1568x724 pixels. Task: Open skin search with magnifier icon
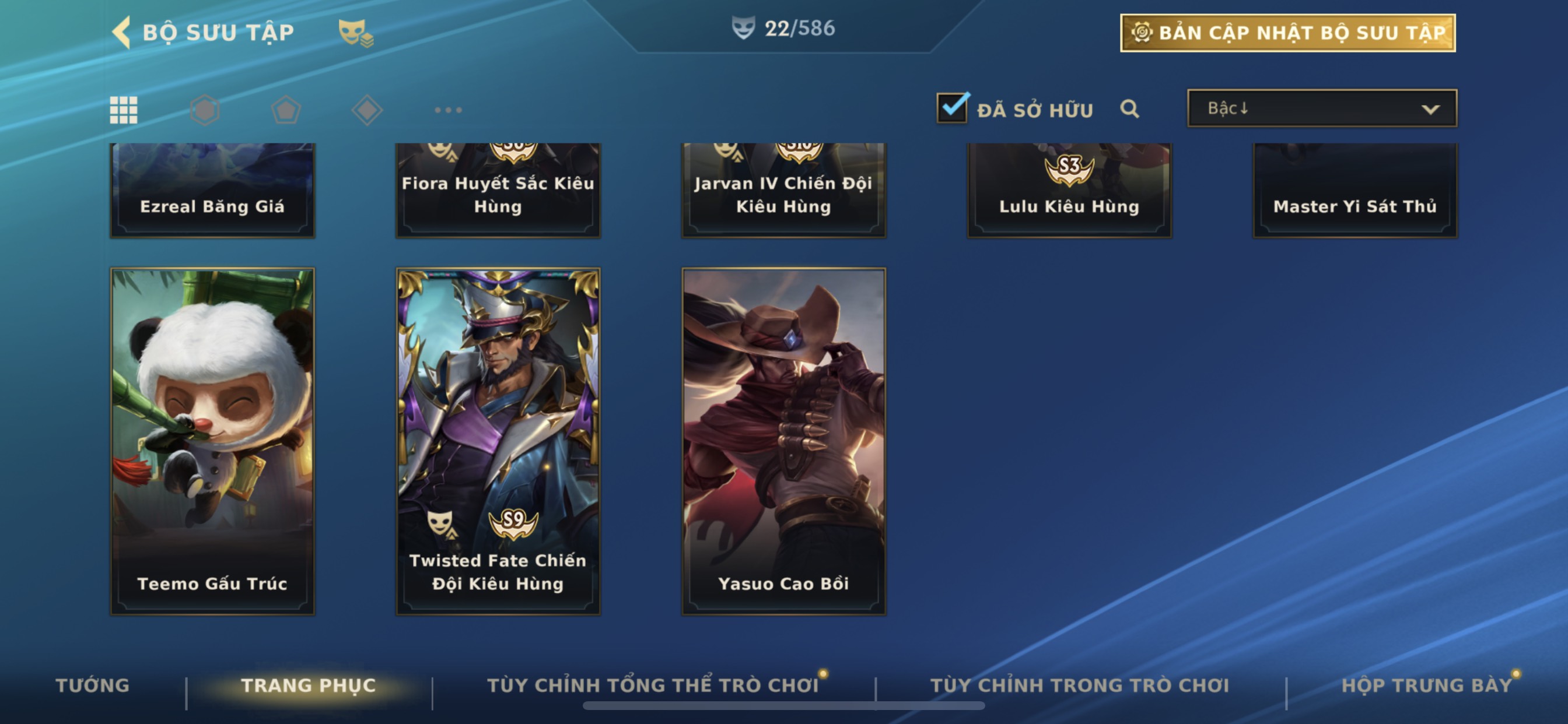click(1129, 109)
